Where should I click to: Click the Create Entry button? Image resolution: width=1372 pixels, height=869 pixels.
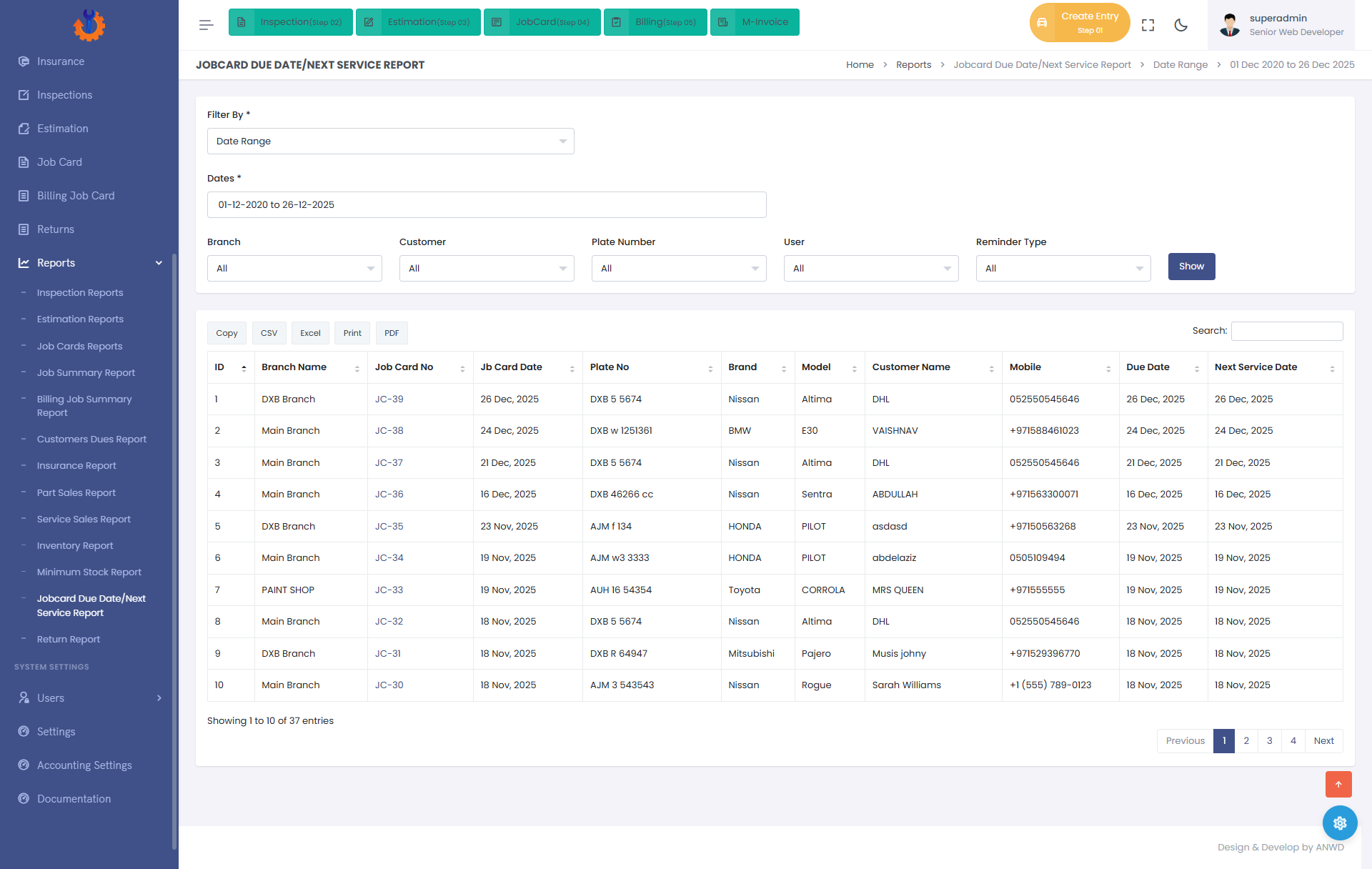tap(1080, 23)
